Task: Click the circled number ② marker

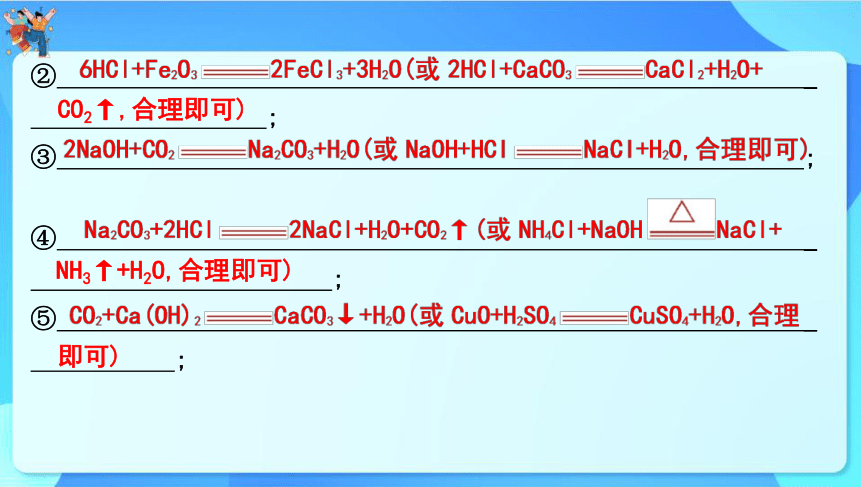Action: point(43,76)
